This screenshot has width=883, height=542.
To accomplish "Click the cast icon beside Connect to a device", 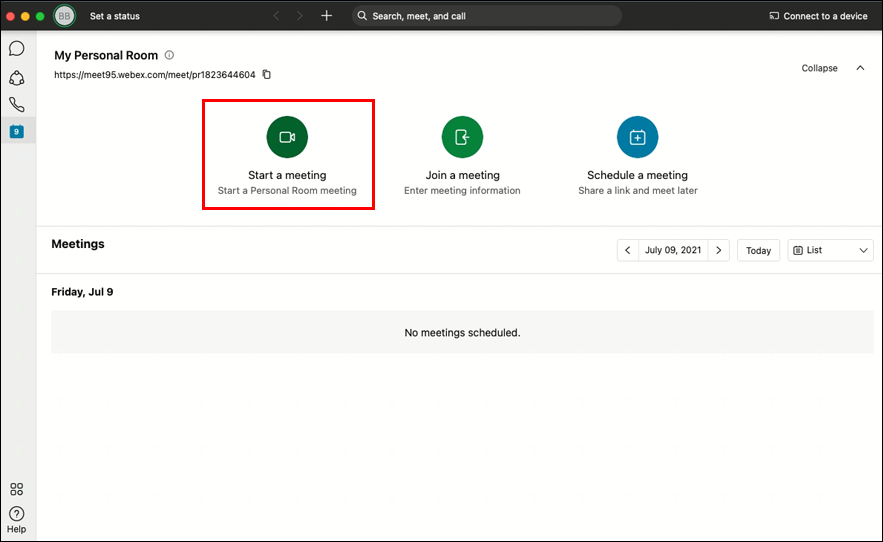I will (x=774, y=16).
